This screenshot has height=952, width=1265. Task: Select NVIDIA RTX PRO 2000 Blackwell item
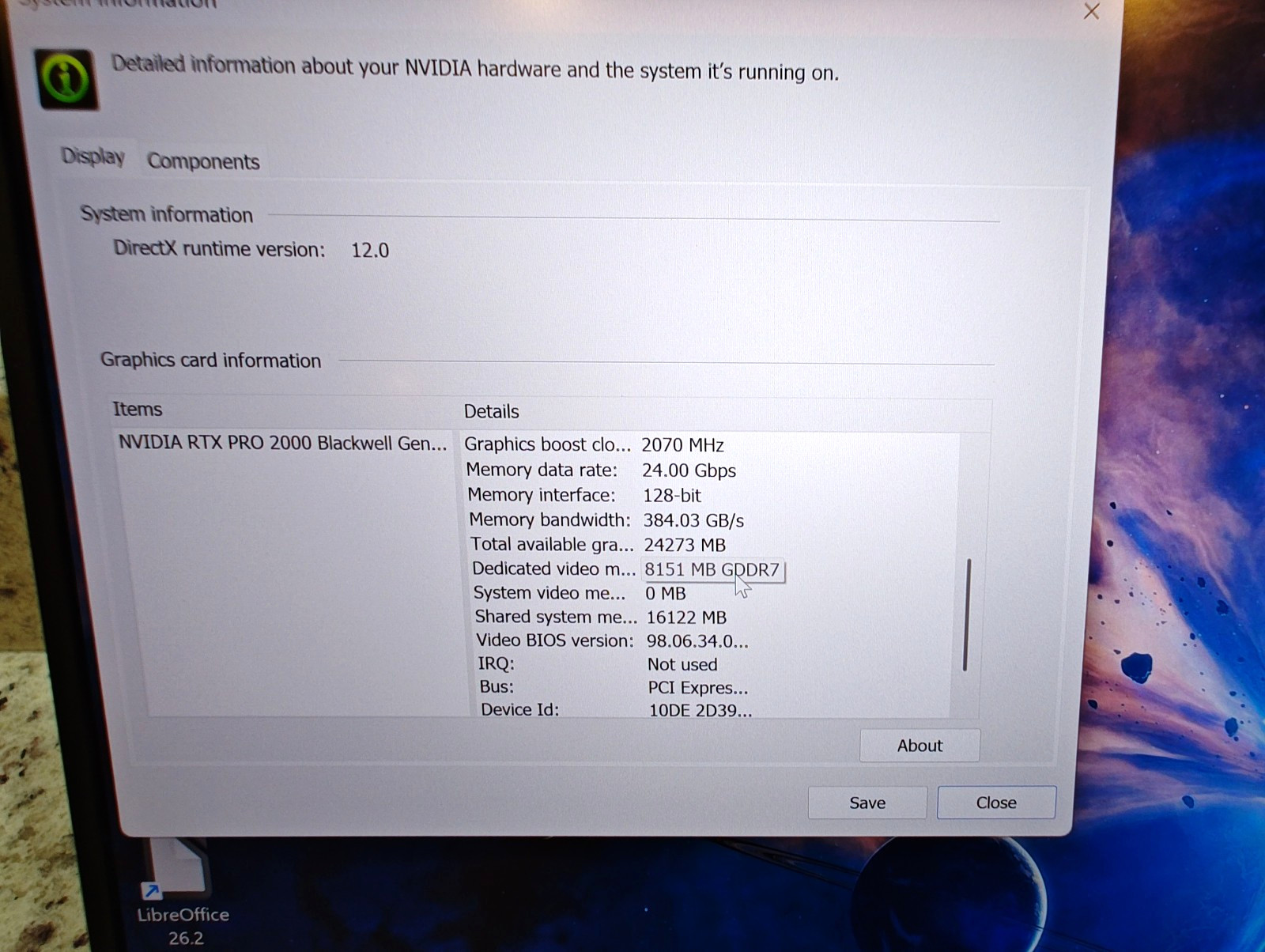(282, 443)
